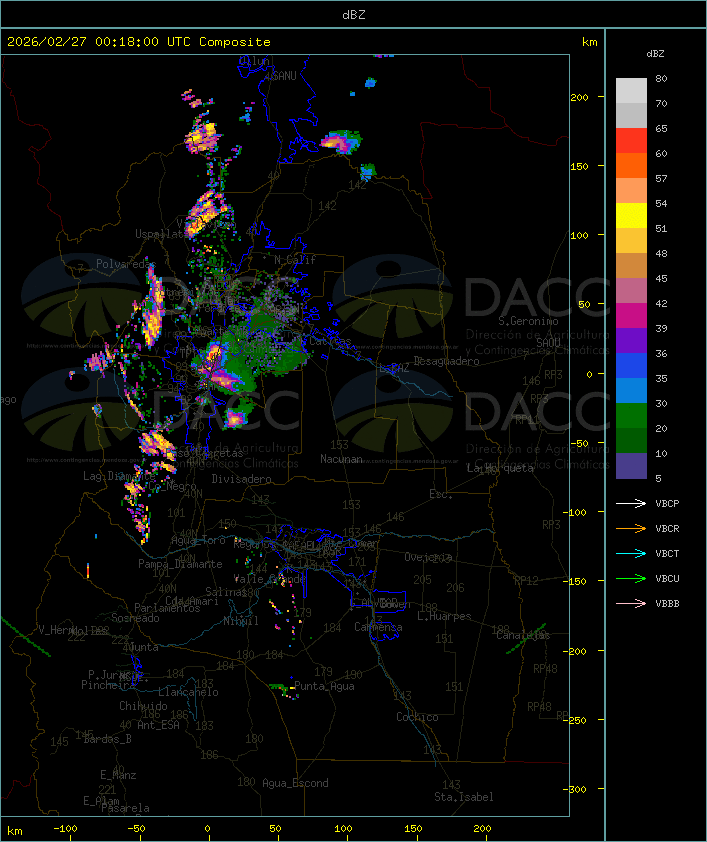
Task: Click the Agua_Escond place label
Action: click(295, 783)
